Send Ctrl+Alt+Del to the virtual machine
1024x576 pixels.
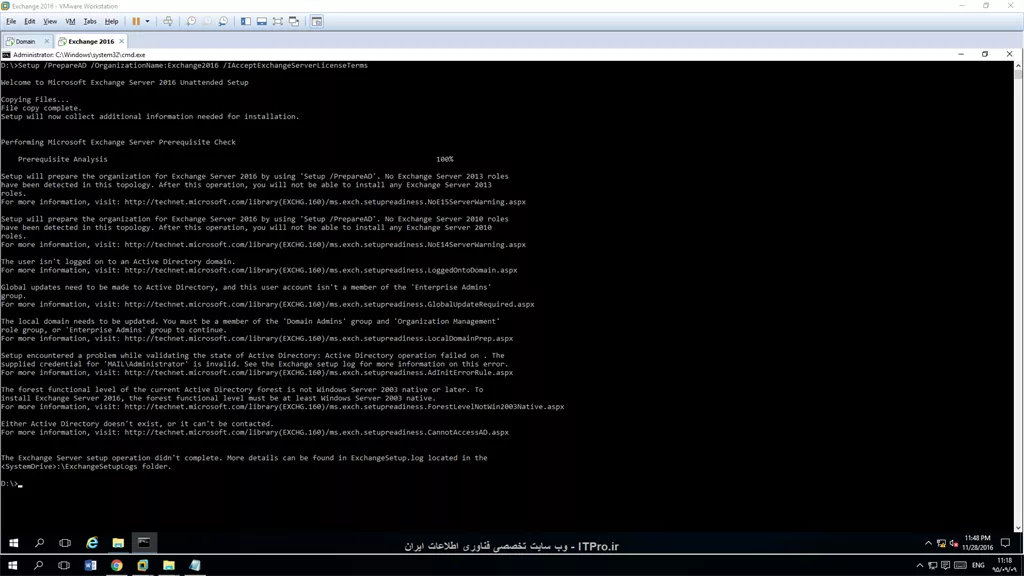(x=168, y=22)
